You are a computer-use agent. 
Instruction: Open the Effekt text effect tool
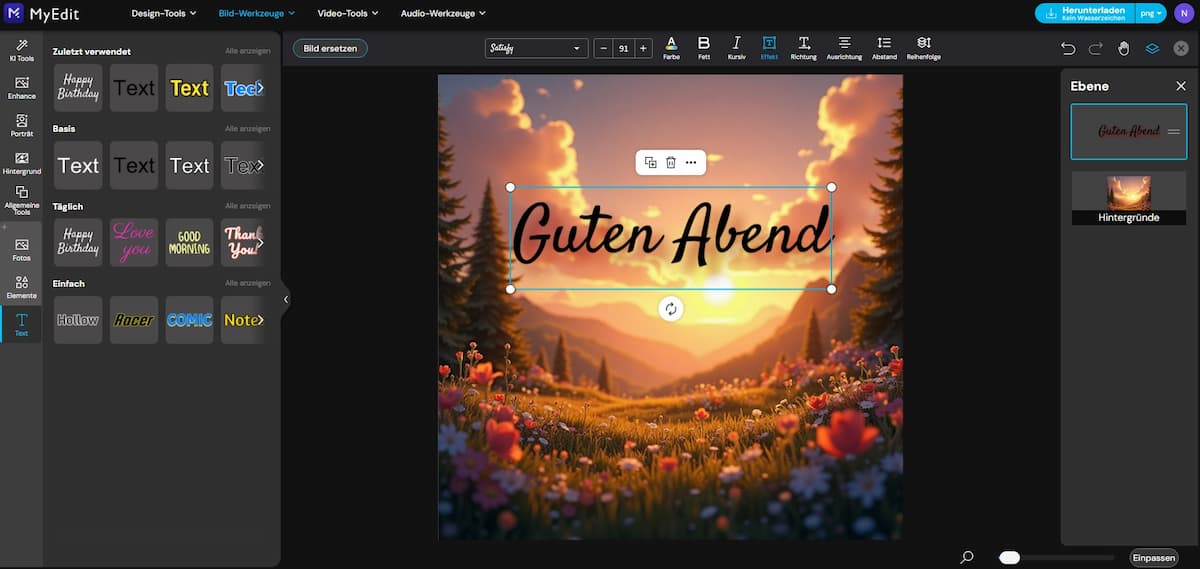[x=769, y=48]
